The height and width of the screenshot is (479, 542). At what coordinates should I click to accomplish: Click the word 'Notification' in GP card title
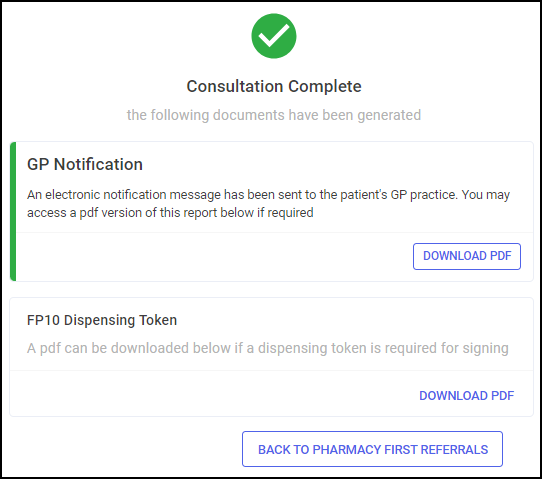[x=98, y=164]
